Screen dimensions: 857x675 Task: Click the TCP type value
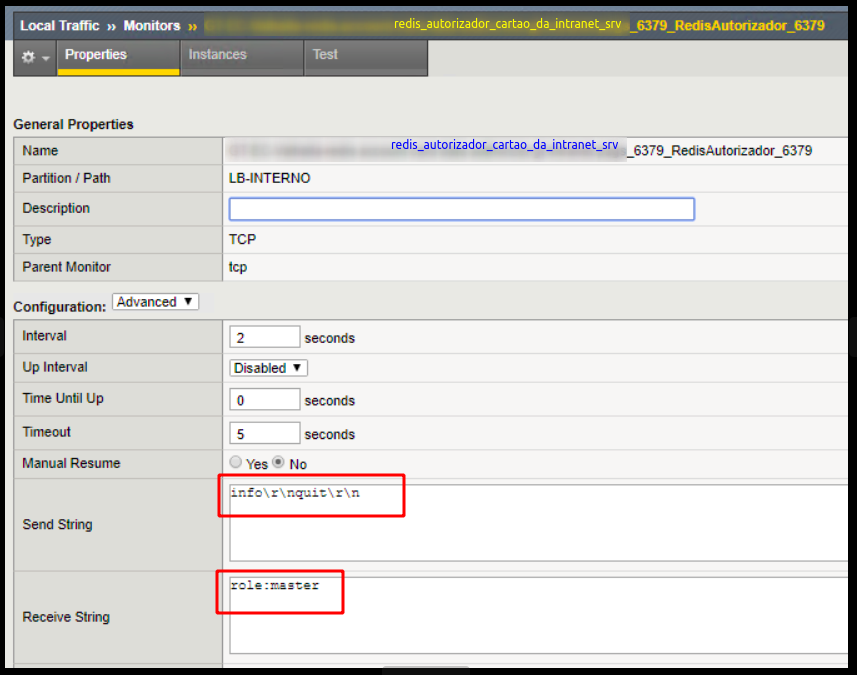coord(242,239)
